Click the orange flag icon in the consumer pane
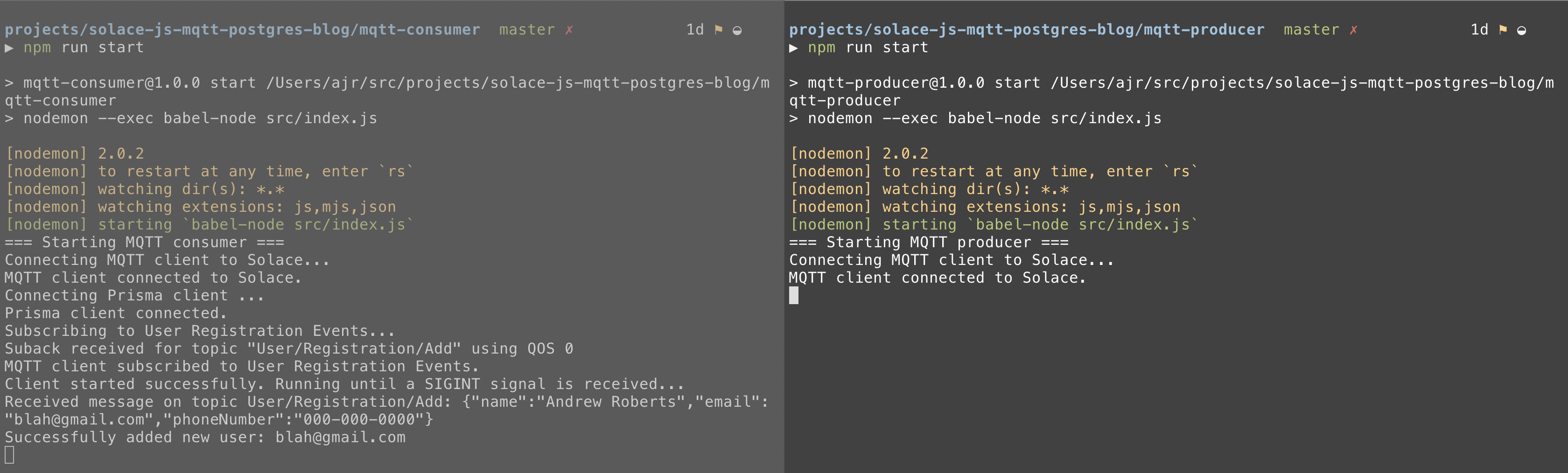This screenshot has height=473, width=1568. point(718,29)
